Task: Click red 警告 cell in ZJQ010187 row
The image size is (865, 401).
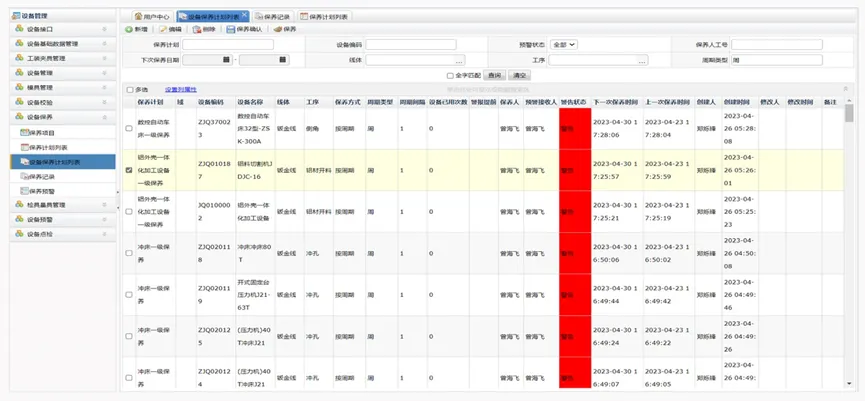Action: click(x=575, y=170)
